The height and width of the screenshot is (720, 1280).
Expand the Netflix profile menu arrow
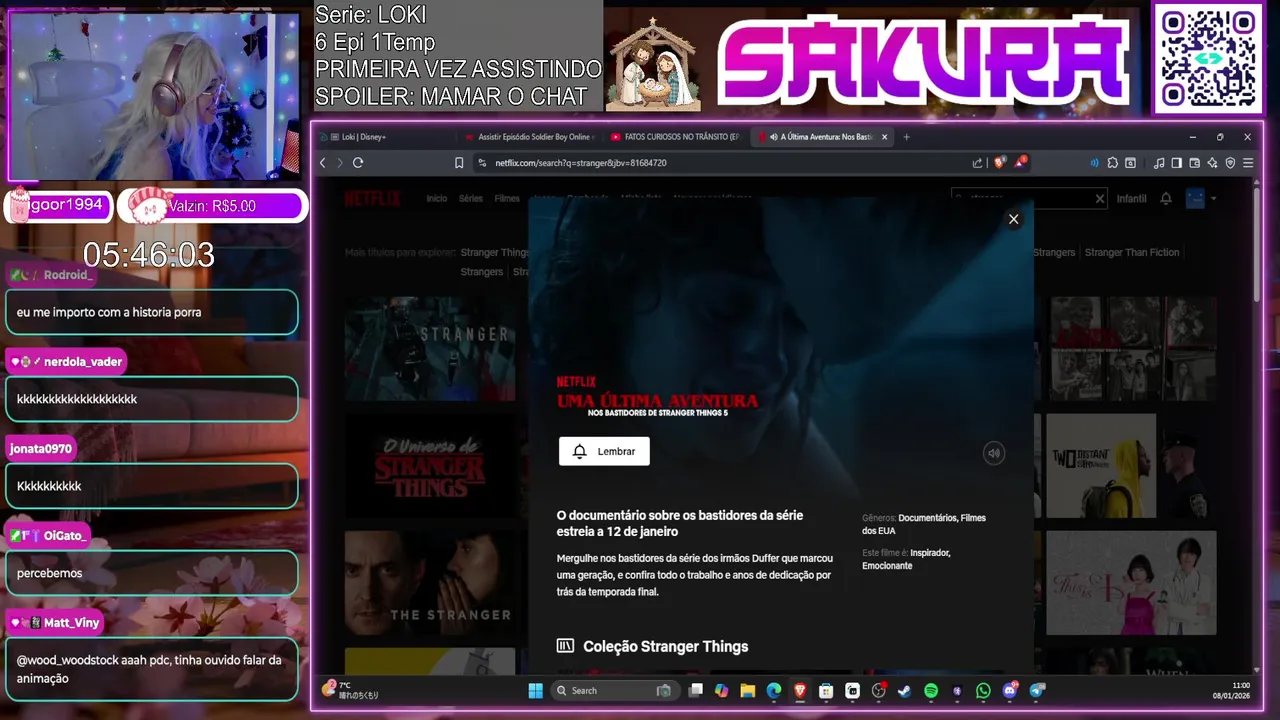(x=1214, y=199)
